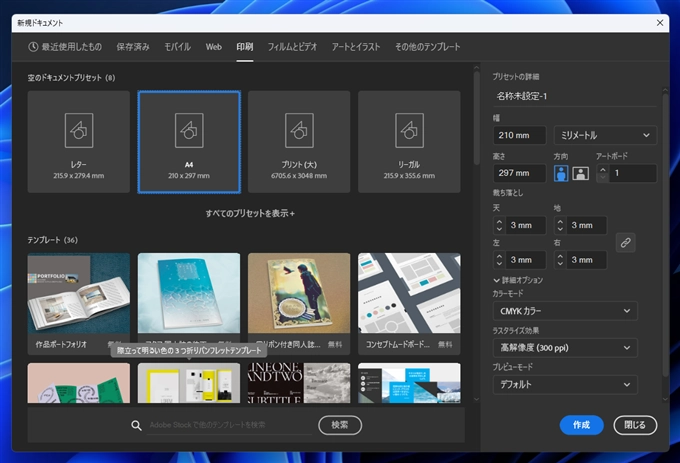Click the テンプレート (36) heading
The height and width of the screenshot is (463, 680).
52,240
